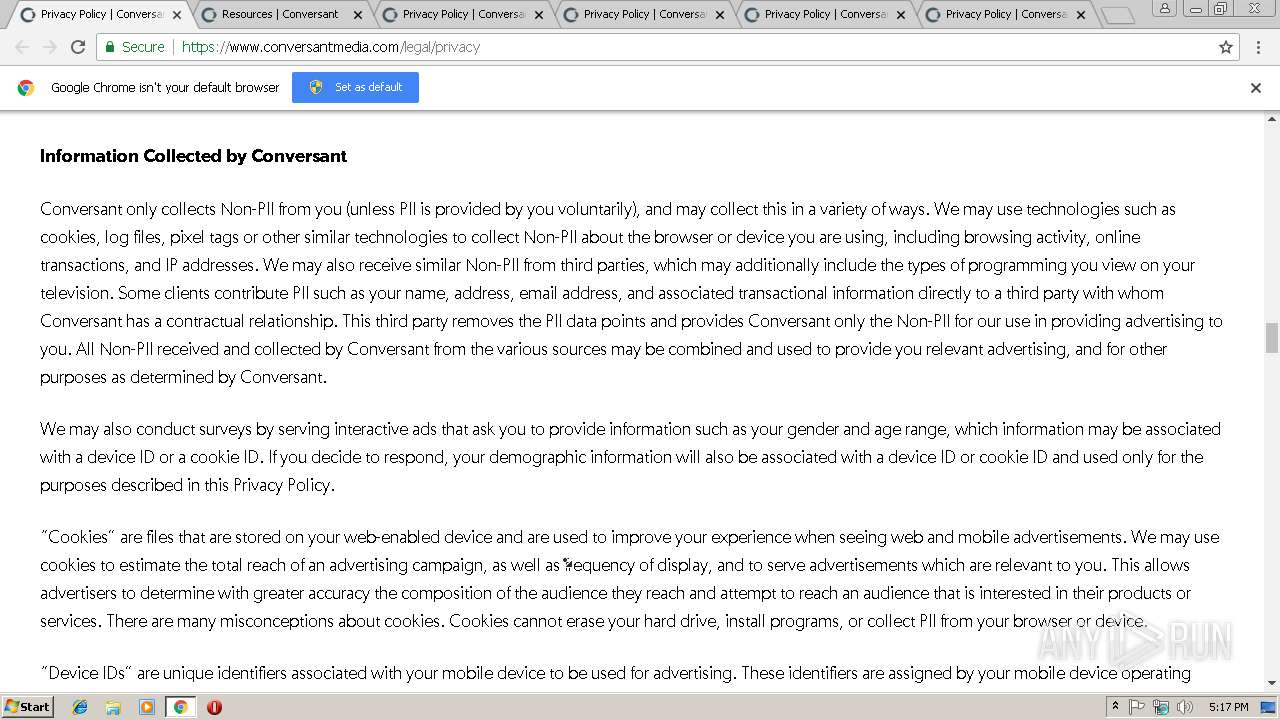1280x720 pixels.
Task: Click the shield icon on Set as default
Action: click(x=316, y=87)
